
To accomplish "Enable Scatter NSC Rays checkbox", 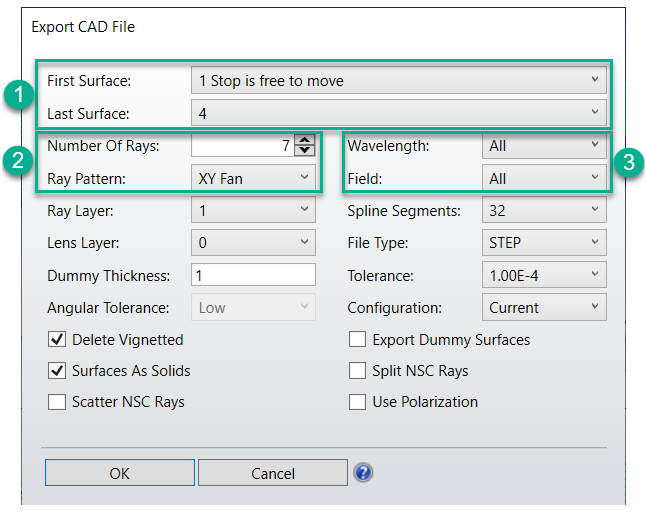I will coord(57,402).
